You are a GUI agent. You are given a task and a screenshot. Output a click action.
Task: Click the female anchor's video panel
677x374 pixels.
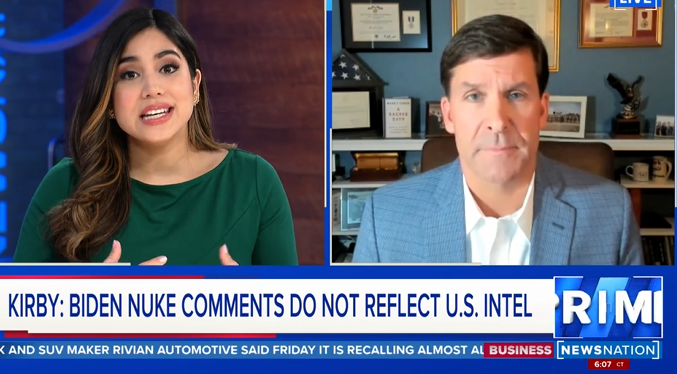(162, 132)
